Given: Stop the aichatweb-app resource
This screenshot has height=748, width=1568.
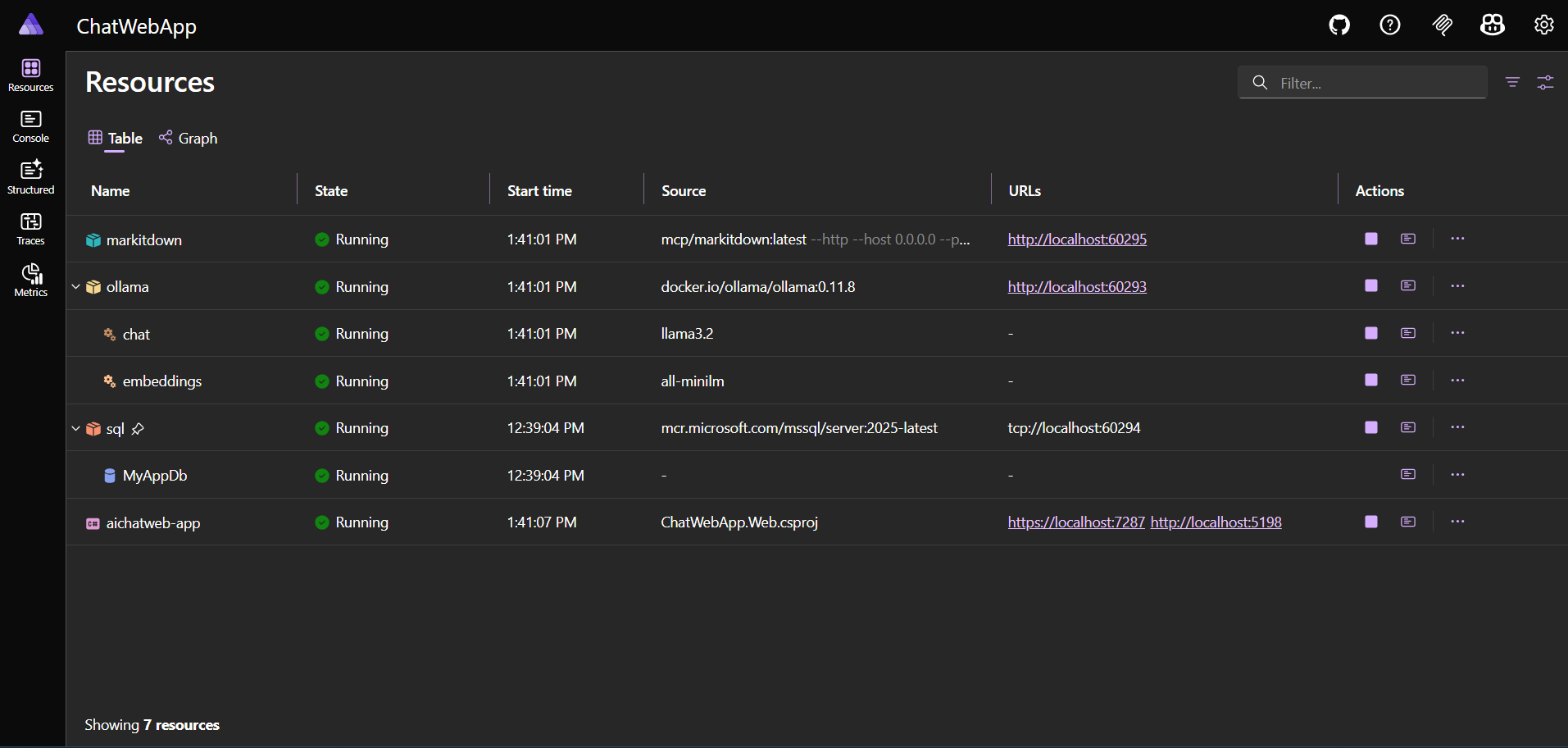Looking at the screenshot, I should 1370,522.
